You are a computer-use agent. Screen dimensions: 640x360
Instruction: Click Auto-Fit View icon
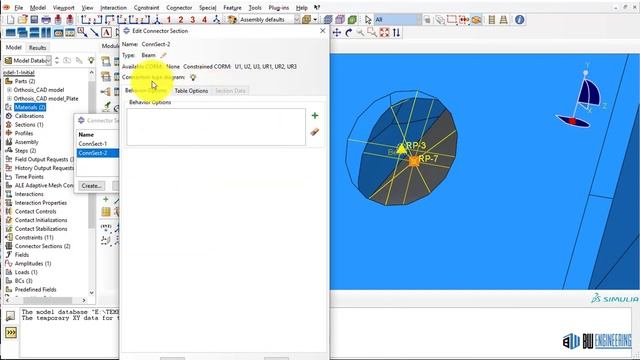(x=384, y=33)
